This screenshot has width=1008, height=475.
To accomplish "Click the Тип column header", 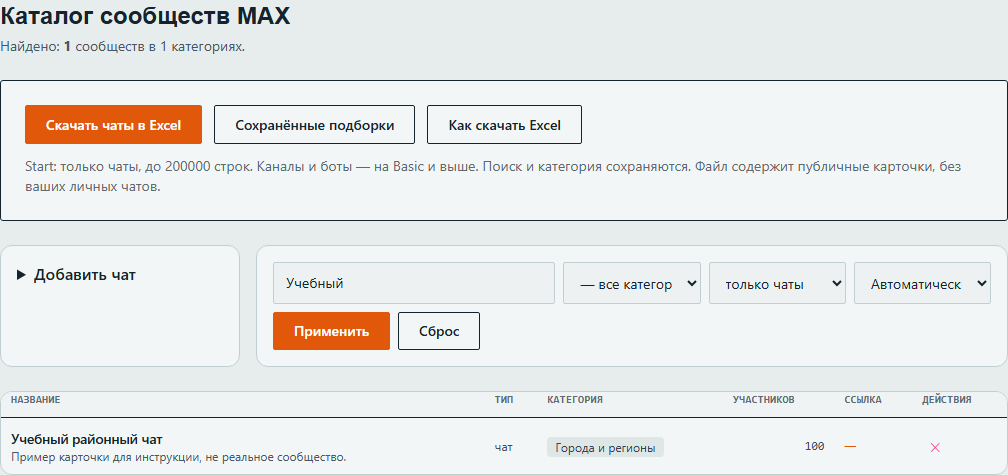I will click(x=504, y=400).
